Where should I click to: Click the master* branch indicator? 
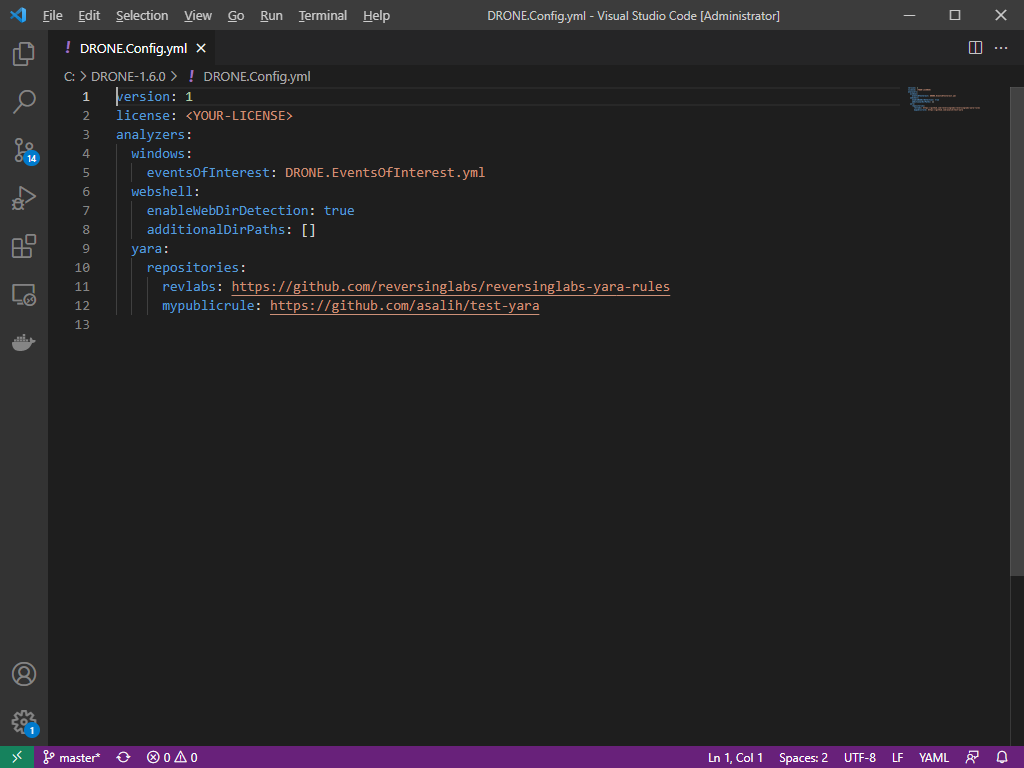point(71,758)
